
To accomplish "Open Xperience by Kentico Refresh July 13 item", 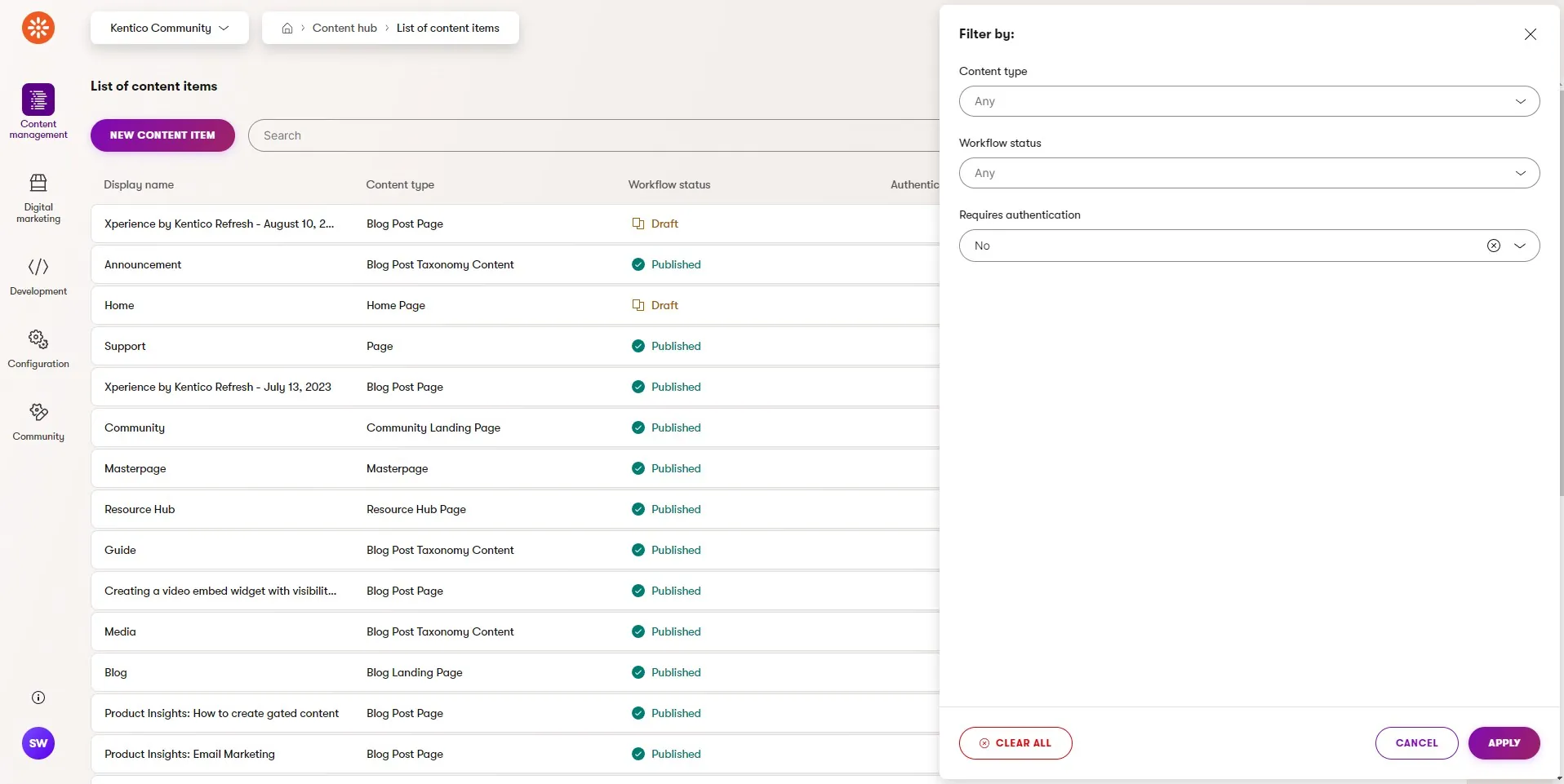I will pos(515,387).
